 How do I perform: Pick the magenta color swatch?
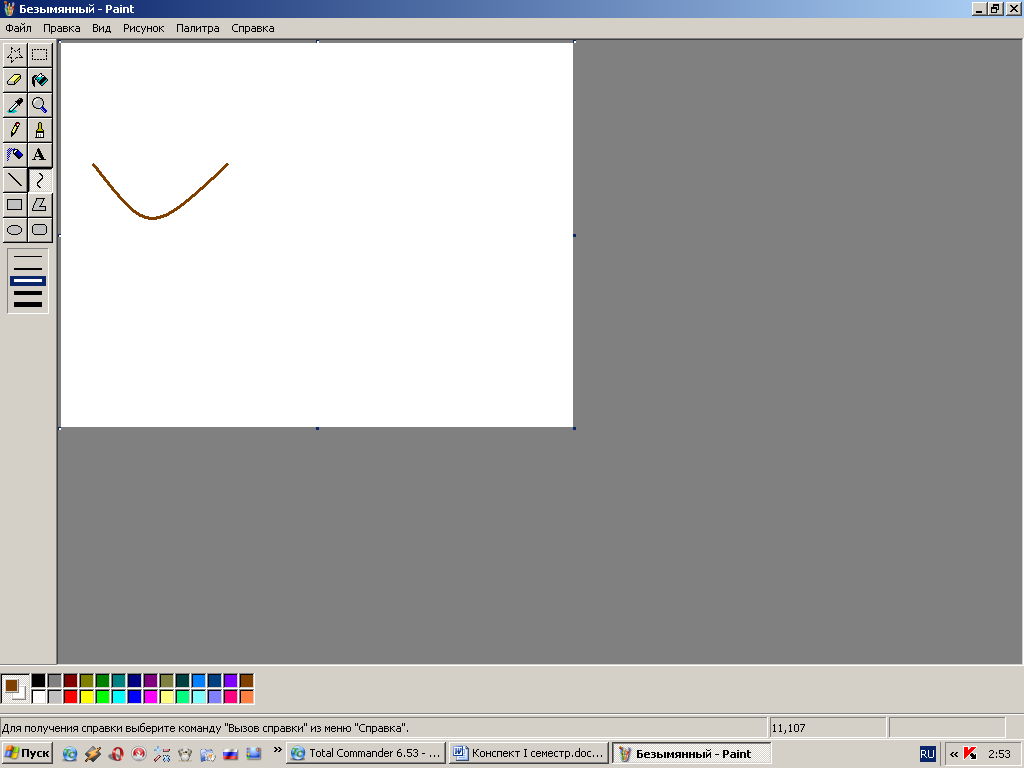151,697
